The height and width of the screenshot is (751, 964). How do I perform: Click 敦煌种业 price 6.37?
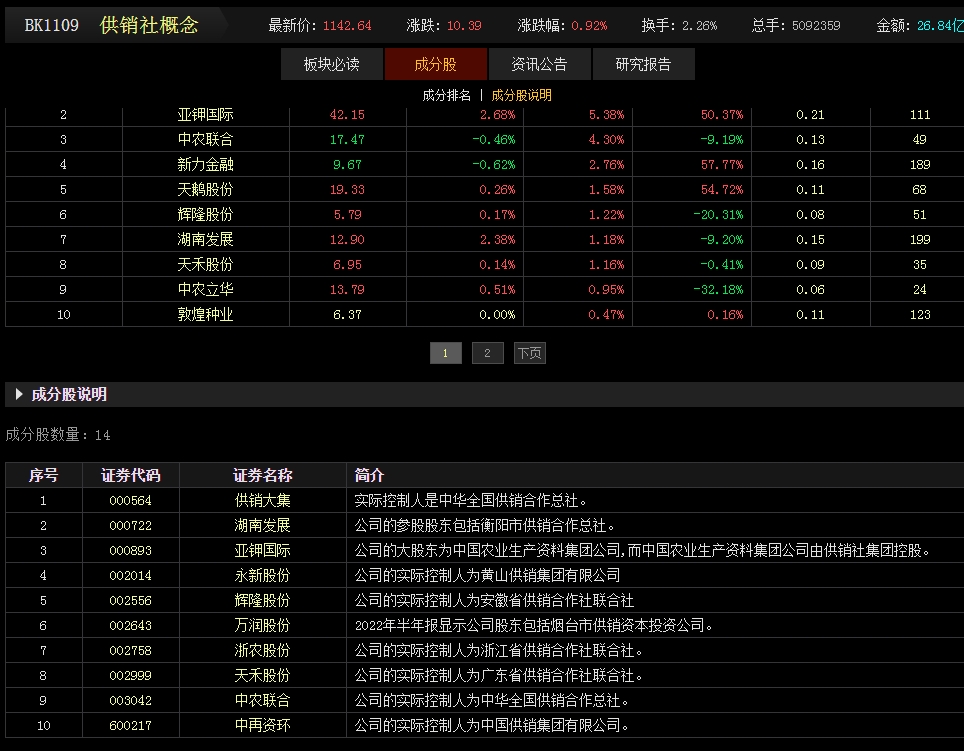pyautogui.click(x=347, y=315)
